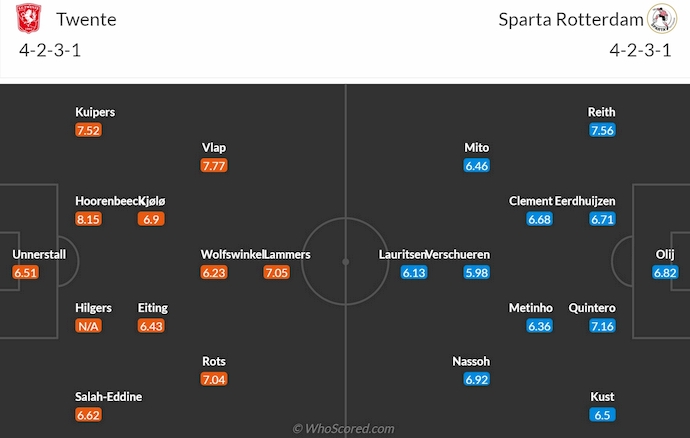Click Kust's 6.5 rating badge

pos(602,414)
